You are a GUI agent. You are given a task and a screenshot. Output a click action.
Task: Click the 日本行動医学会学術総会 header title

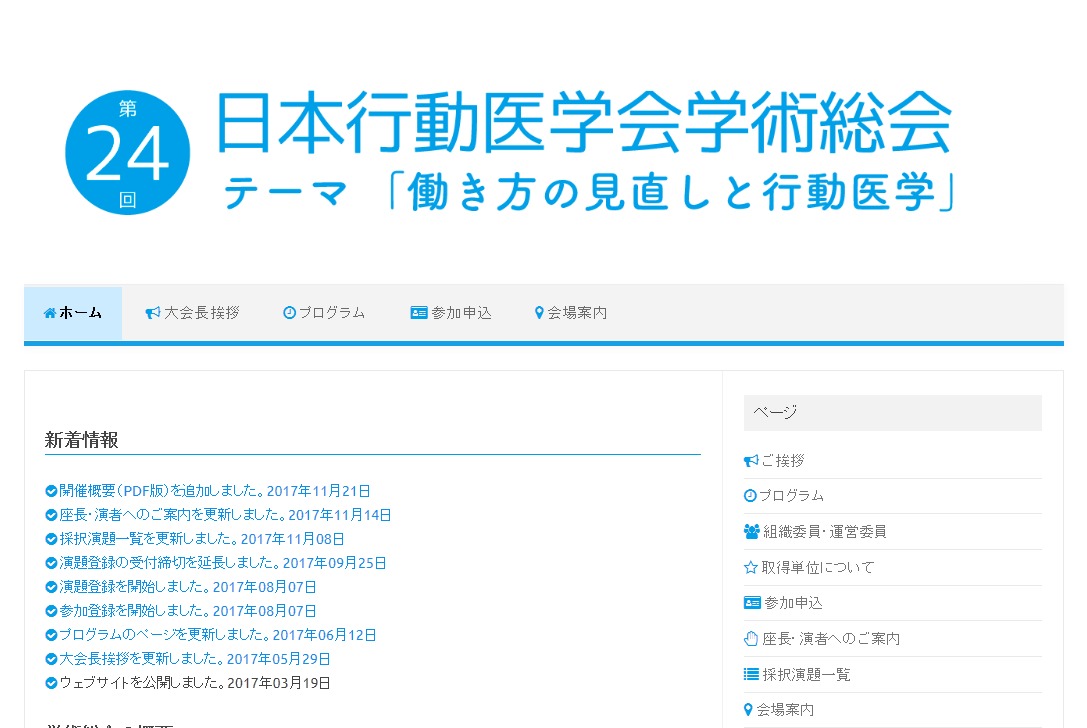(584, 122)
